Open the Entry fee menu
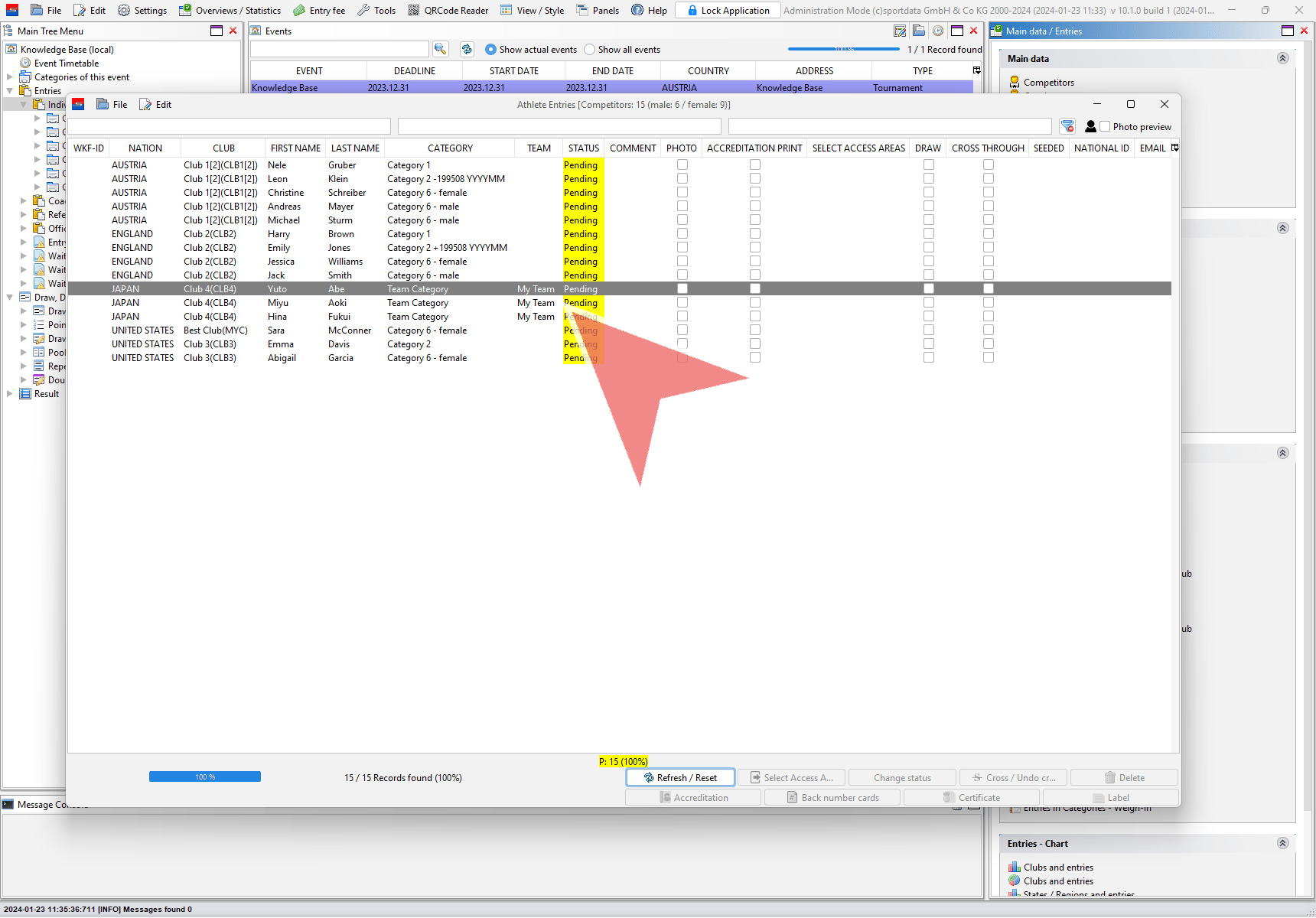Screen dimensions: 1316x918 coord(320,10)
